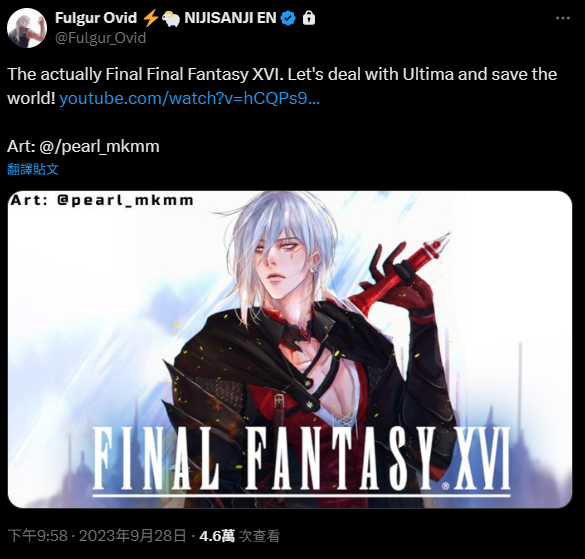The width and height of the screenshot is (585, 559).
Task: Click the 翻譯貼文 translate post link
Action: click(33, 169)
